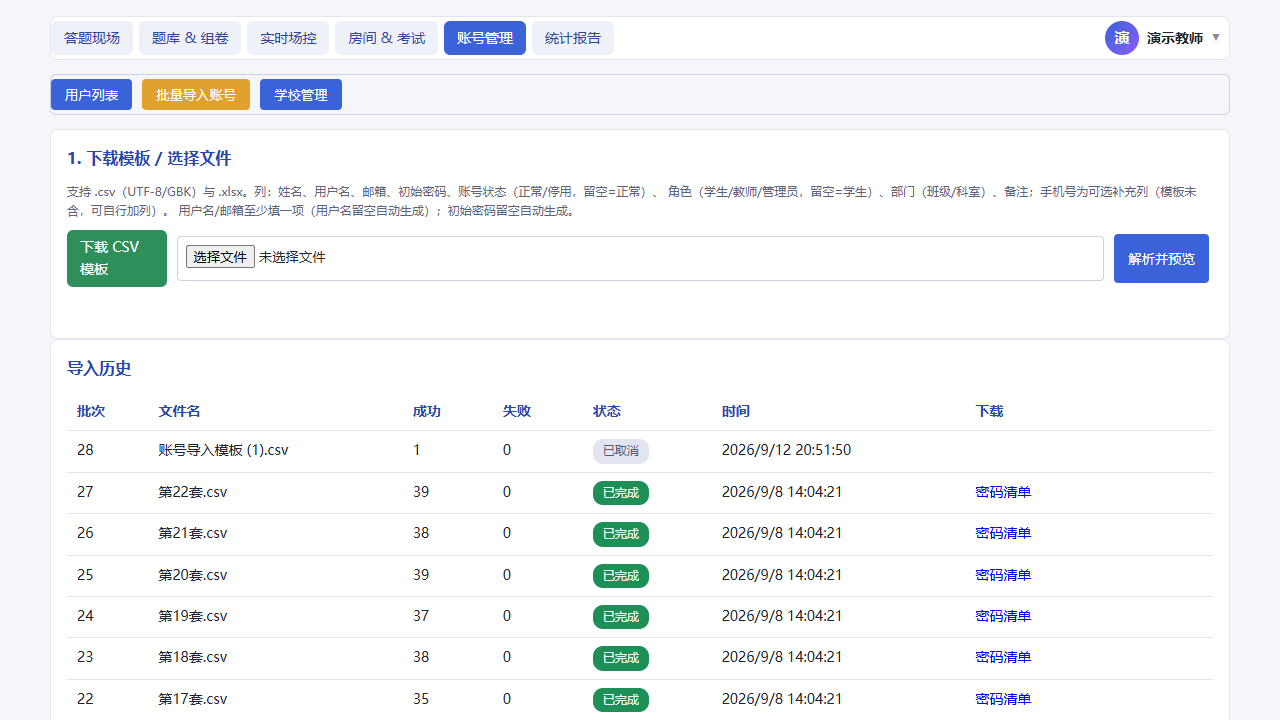Screen dimensions: 1280x720
Task: Select the 批量导入账号 button
Action: coord(196,95)
